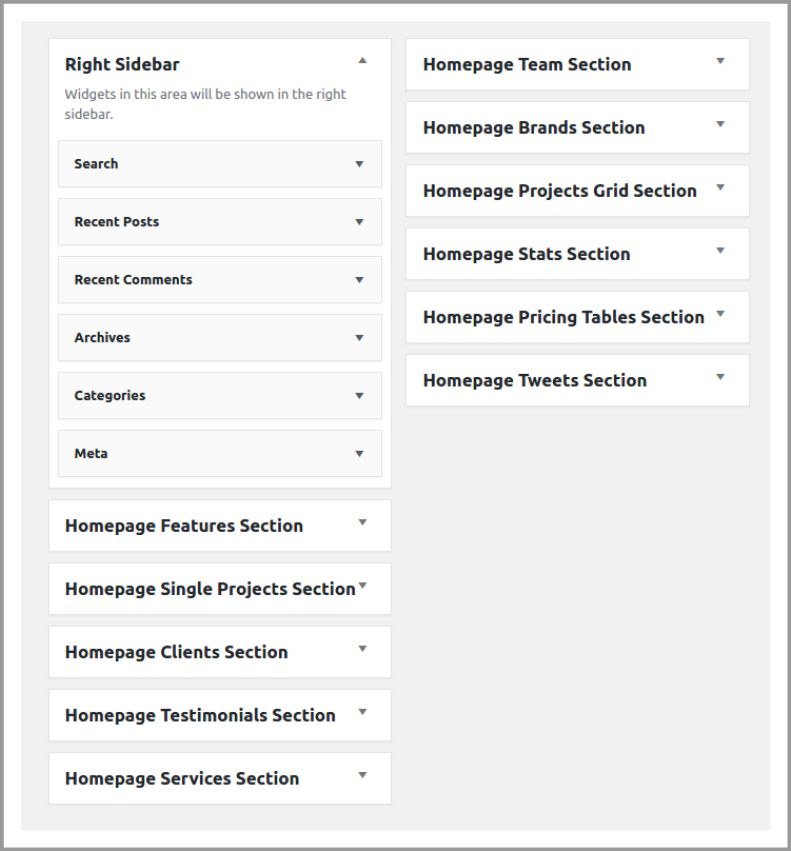Click the Recent Comments widget title
Image resolution: width=791 pixels, height=851 pixels.
click(133, 280)
